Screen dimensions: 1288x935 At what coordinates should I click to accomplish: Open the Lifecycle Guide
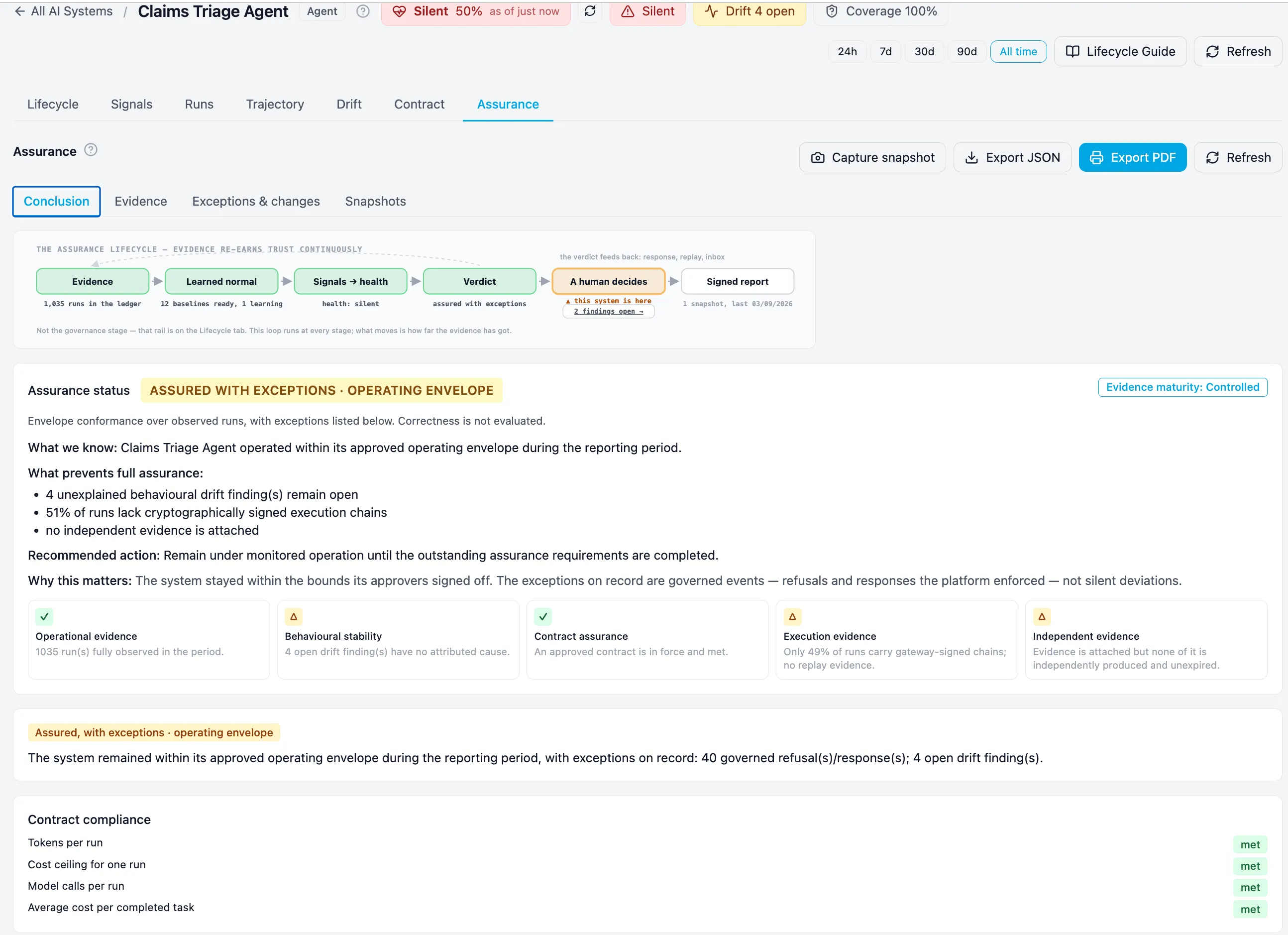coord(1120,52)
